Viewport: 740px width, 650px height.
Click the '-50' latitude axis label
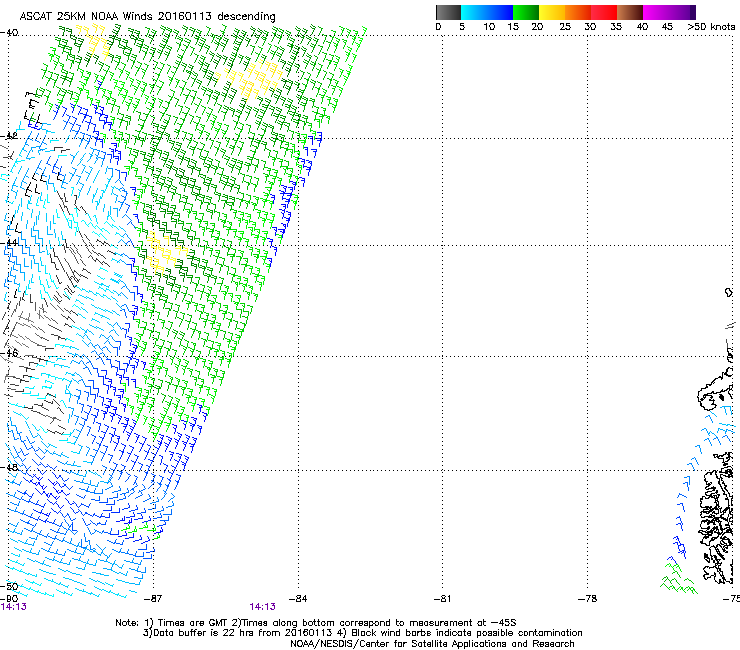(9, 587)
